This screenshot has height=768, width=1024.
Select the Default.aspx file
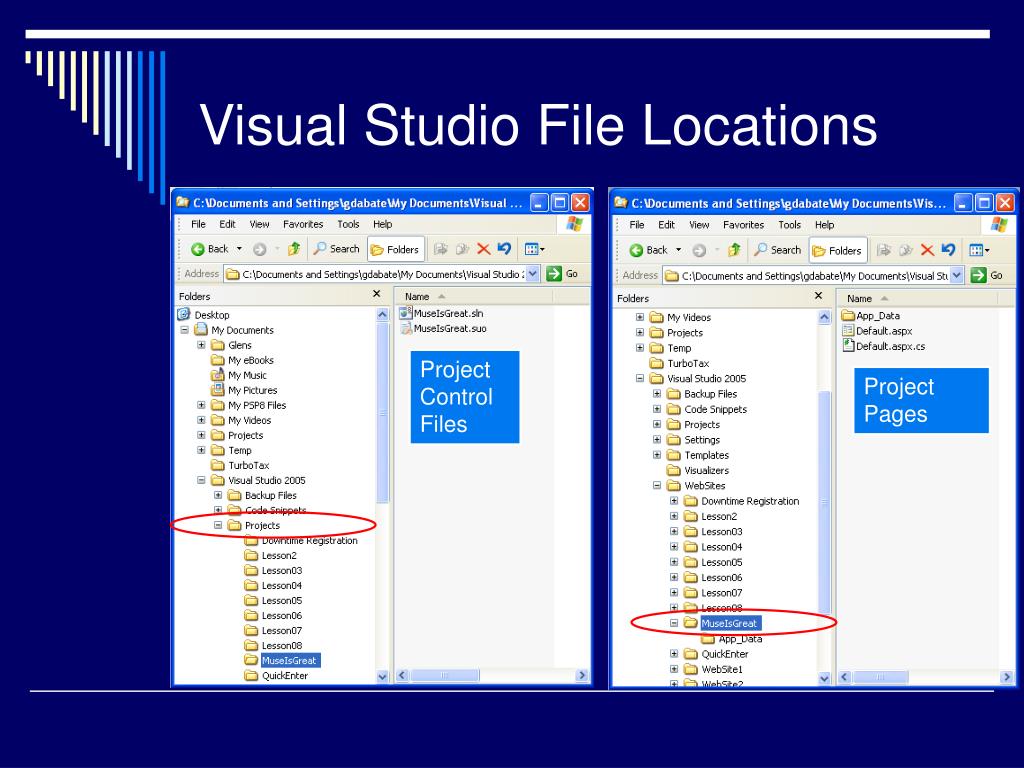[x=884, y=331]
